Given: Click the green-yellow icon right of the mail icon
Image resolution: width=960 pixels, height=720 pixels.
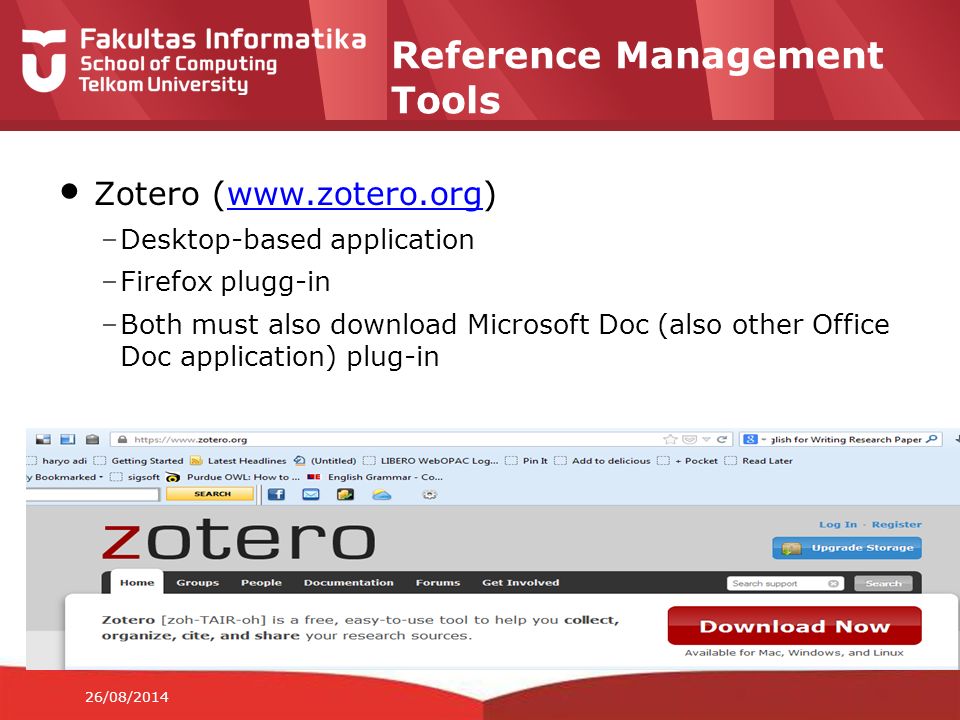Looking at the screenshot, I should pyautogui.click(x=345, y=494).
